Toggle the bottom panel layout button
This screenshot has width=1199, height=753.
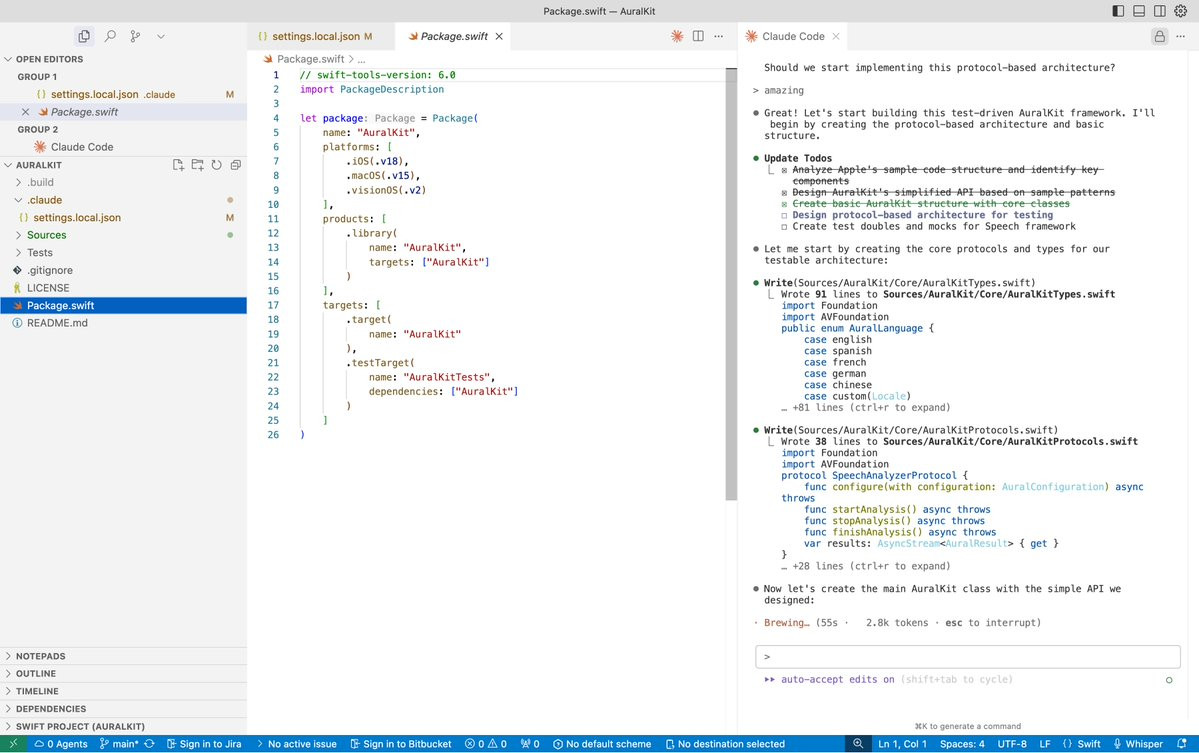[1139, 11]
